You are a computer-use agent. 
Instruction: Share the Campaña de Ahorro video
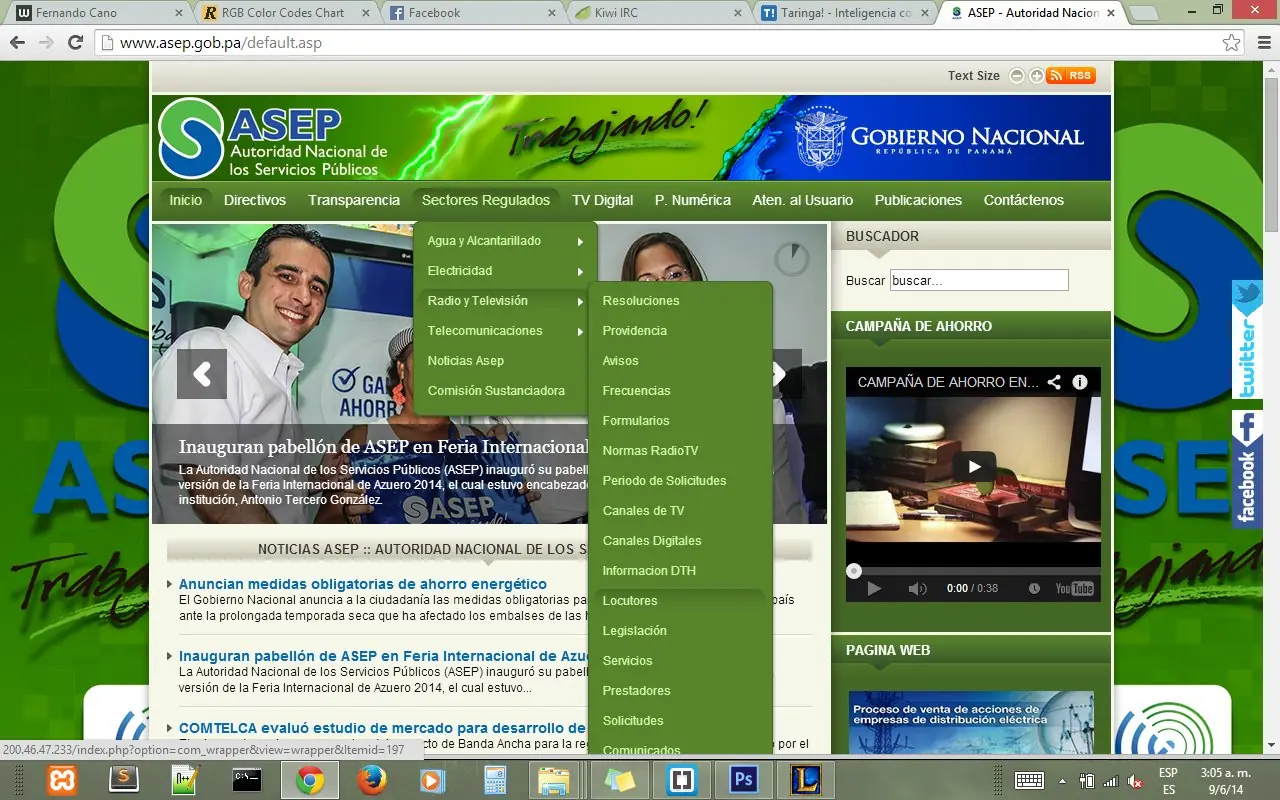(1054, 382)
